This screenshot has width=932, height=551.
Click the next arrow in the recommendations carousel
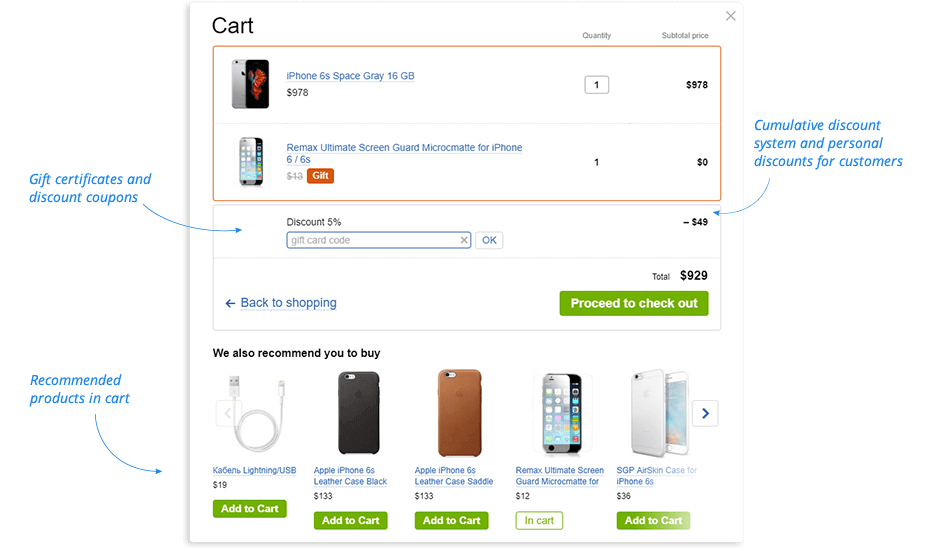pos(705,413)
